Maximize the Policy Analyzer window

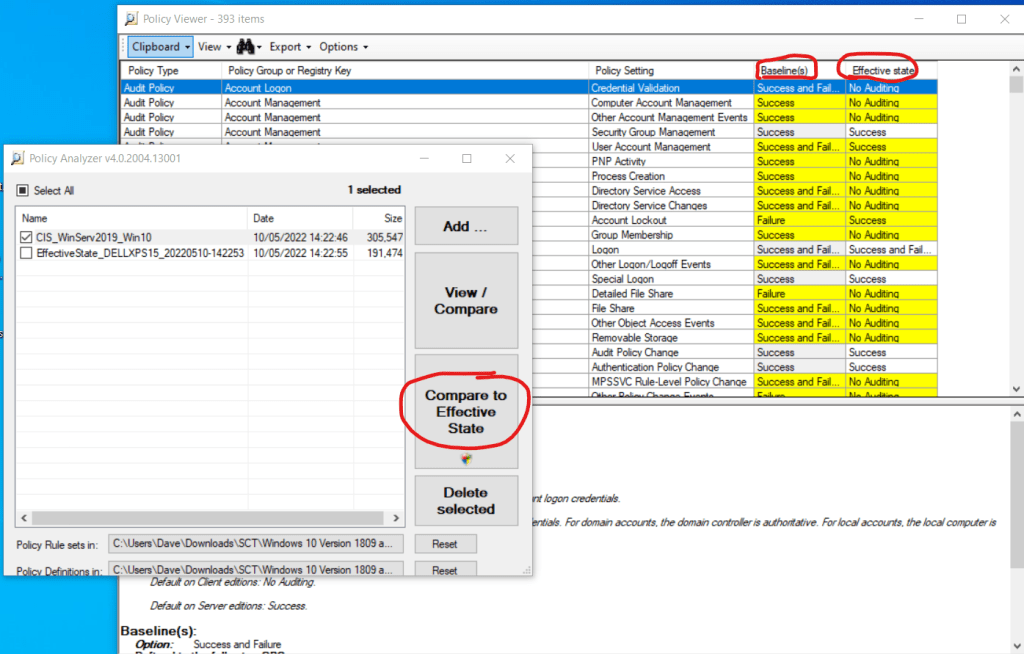(466, 158)
